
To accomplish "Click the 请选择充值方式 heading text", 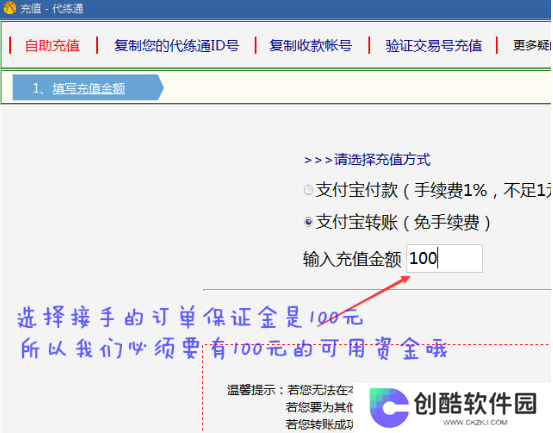I will coord(367,160).
